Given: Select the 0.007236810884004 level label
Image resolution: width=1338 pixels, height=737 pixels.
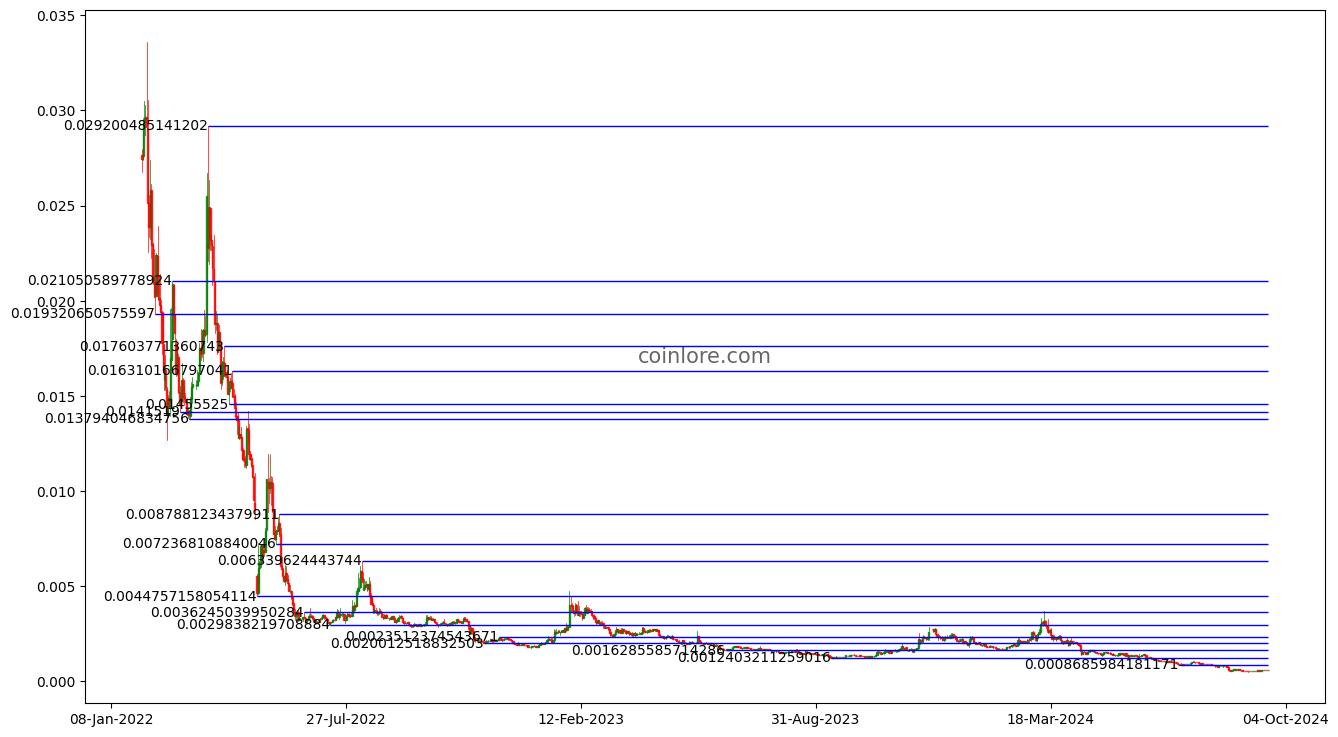Looking at the screenshot, I should [199, 544].
